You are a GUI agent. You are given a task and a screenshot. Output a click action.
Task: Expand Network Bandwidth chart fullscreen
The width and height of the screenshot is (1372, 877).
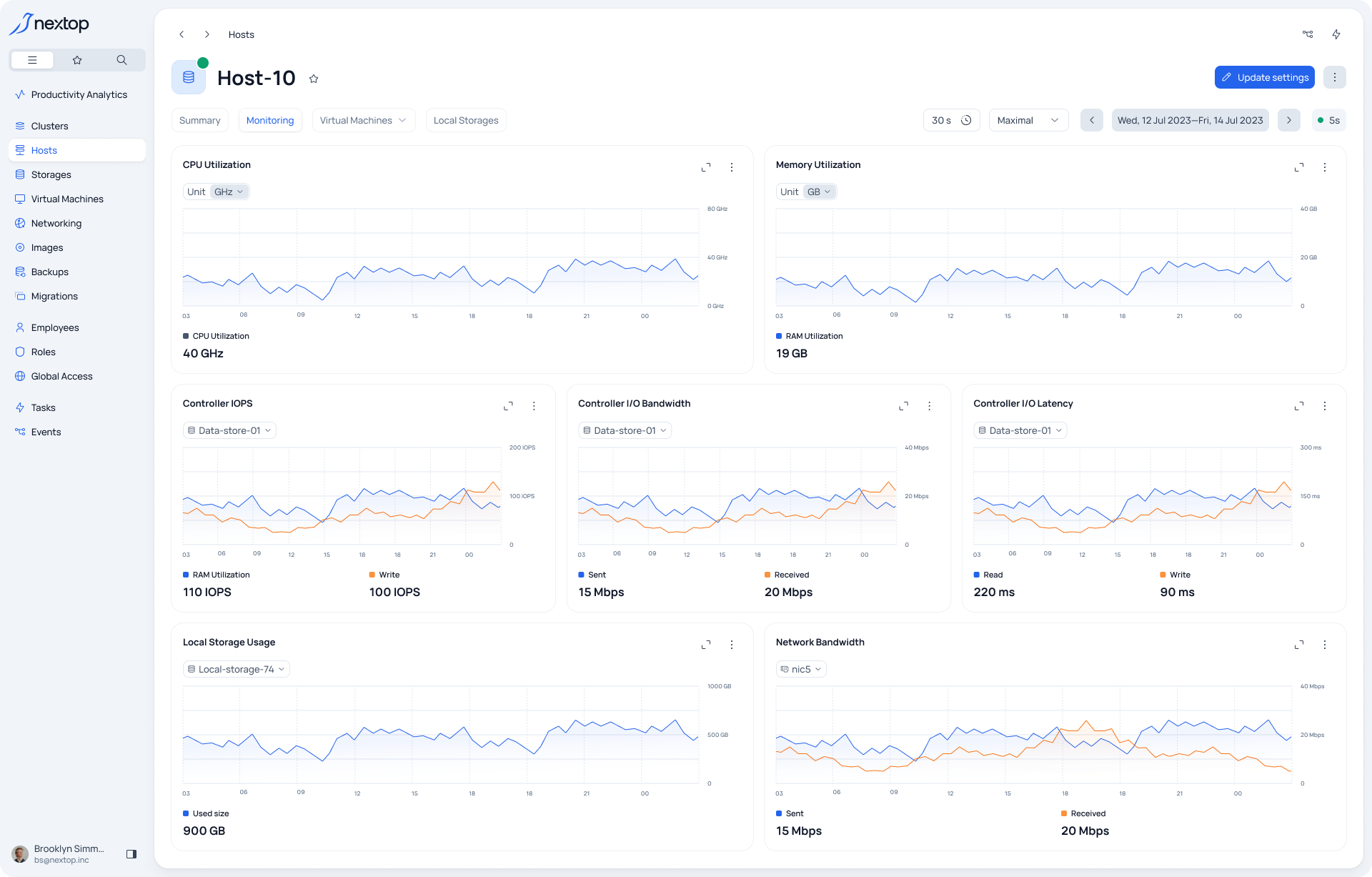click(x=1299, y=645)
